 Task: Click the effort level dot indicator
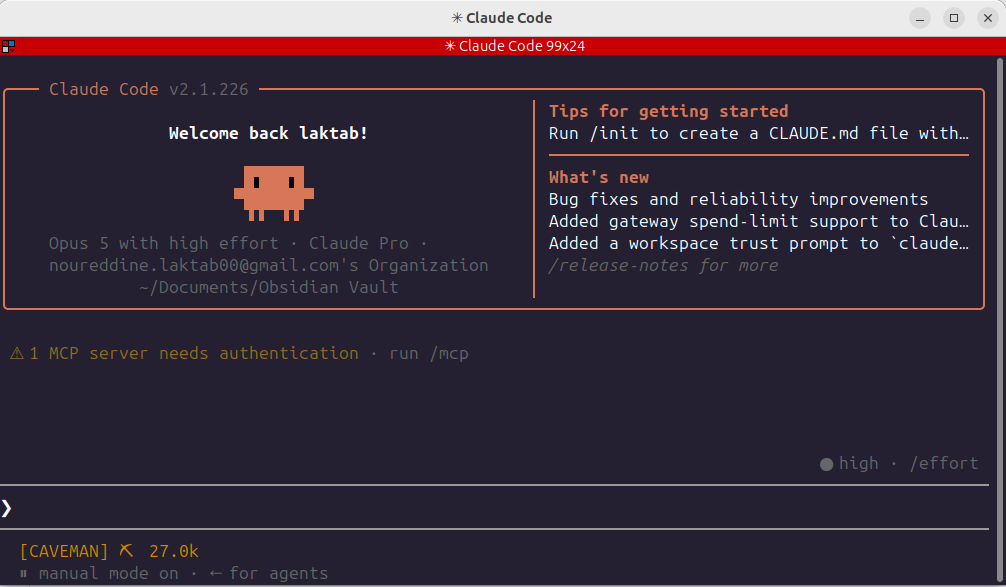[826, 464]
